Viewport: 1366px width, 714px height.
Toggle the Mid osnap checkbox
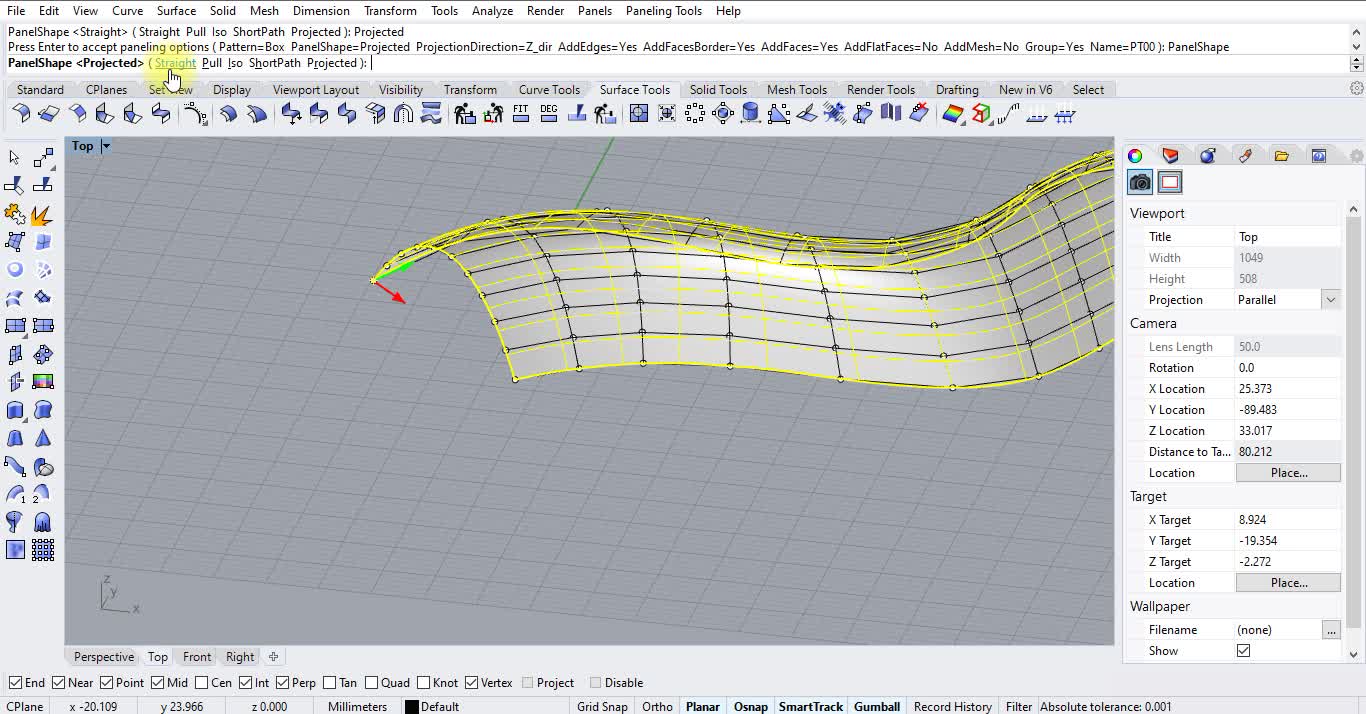158,683
